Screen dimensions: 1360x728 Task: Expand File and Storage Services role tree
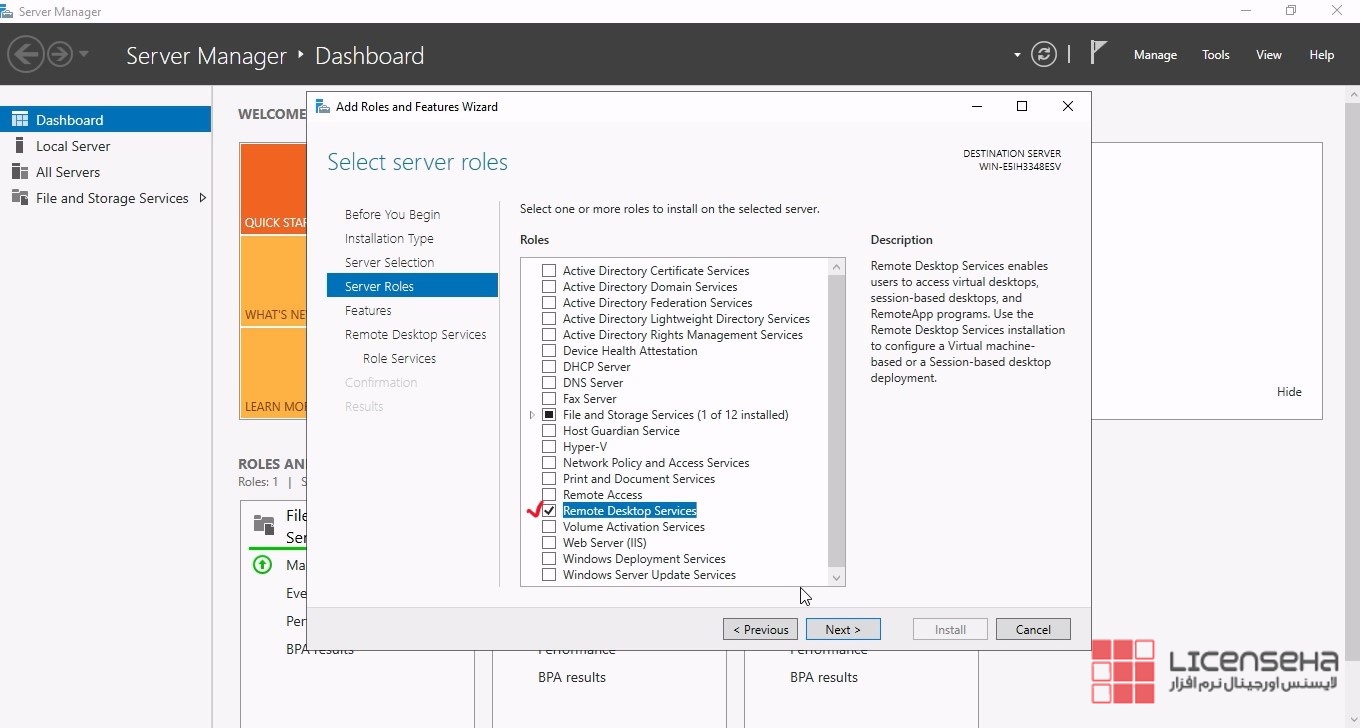(x=532, y=415)
